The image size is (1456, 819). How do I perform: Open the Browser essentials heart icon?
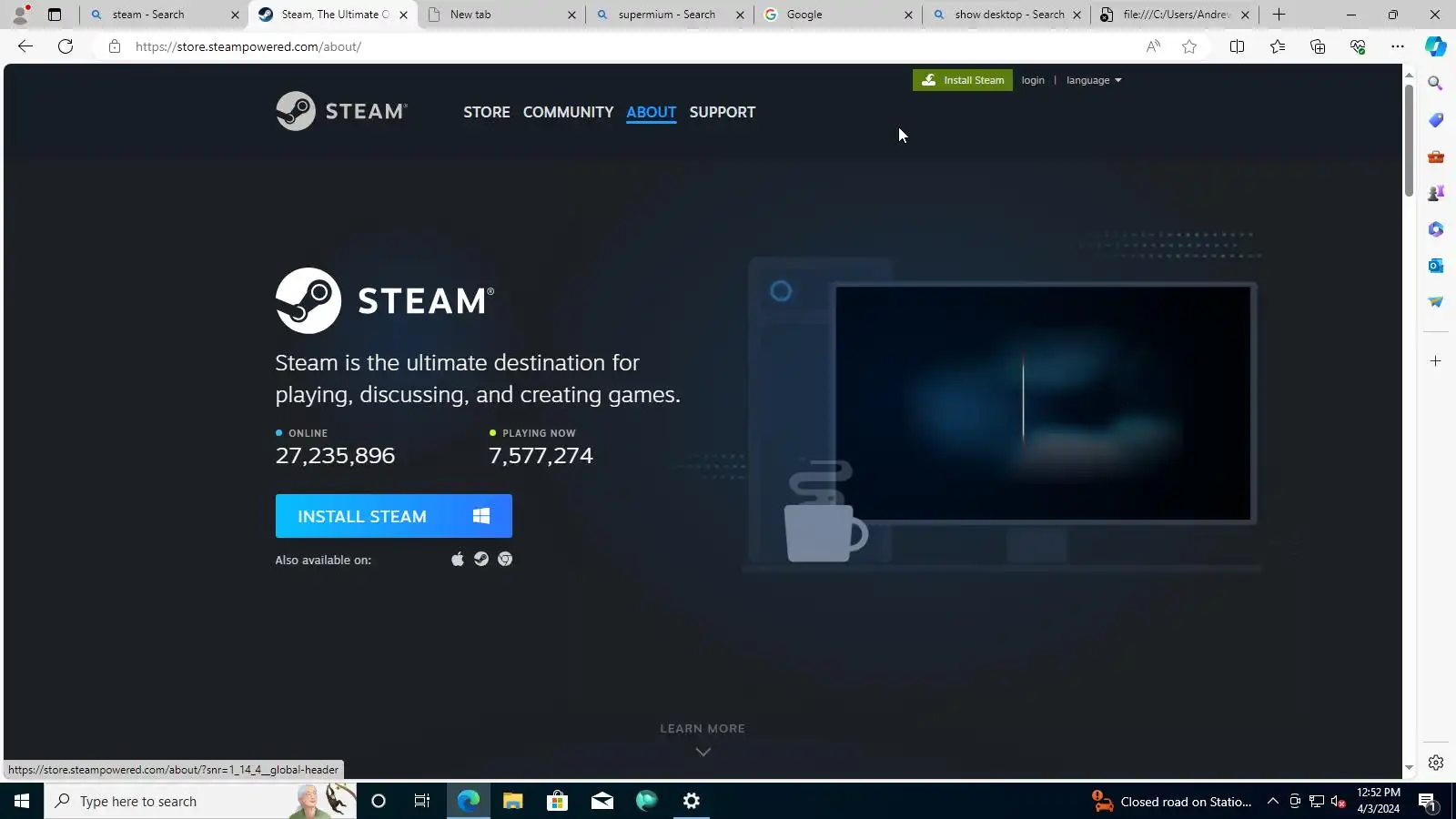click(x=1358, y=46)
